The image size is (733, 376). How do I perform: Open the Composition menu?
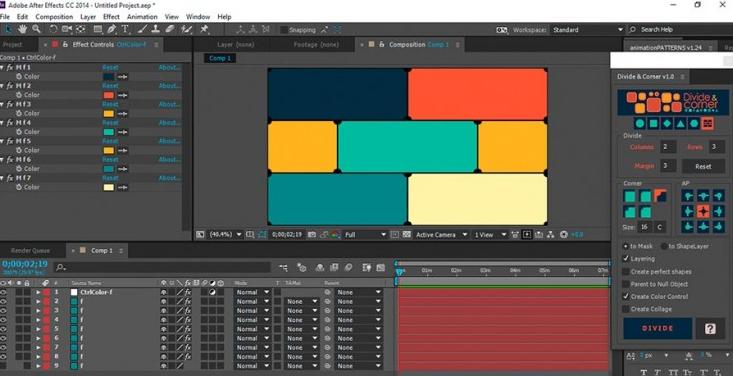[54, 17]
